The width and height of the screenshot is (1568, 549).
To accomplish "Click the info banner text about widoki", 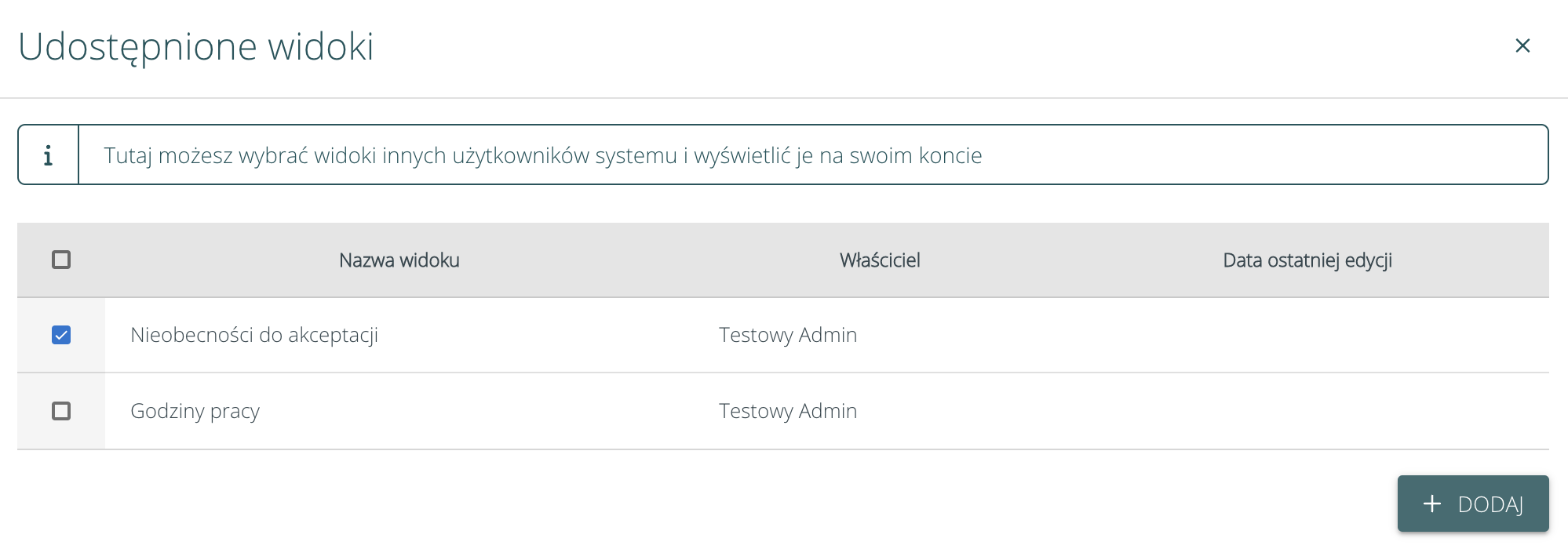I will point(543,155).
